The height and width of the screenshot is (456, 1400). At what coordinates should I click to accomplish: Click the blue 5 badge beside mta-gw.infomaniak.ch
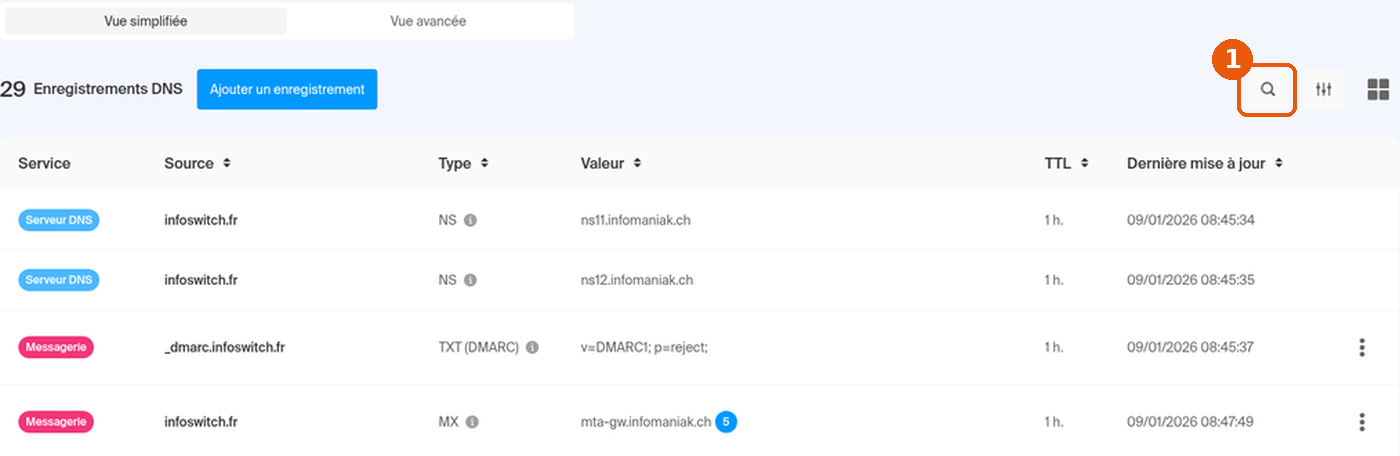[x=726, y=422]
